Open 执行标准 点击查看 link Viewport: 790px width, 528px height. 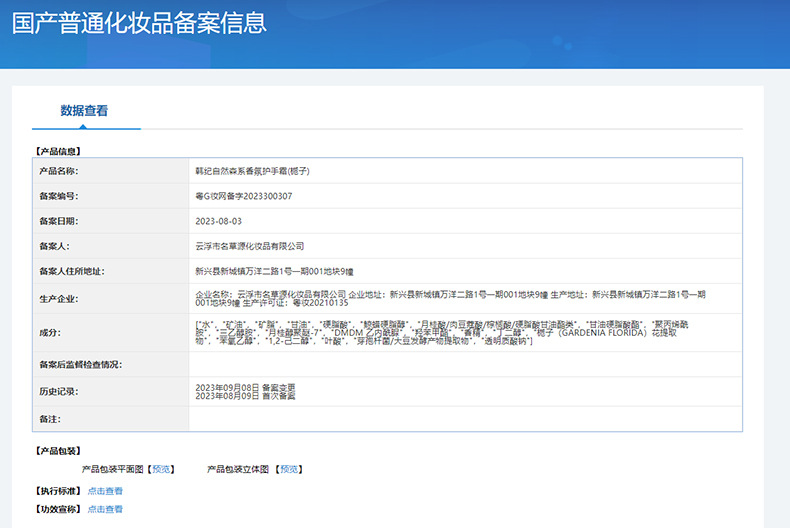tap(105, 491)
